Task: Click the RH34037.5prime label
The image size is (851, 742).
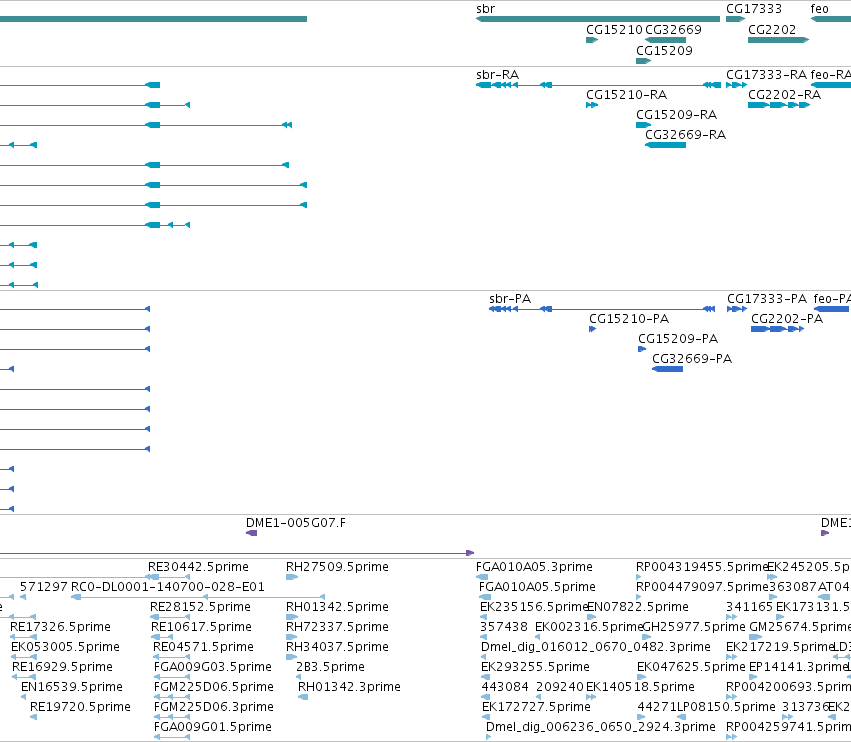Action: pyautogui.click(x=337, y=646)
